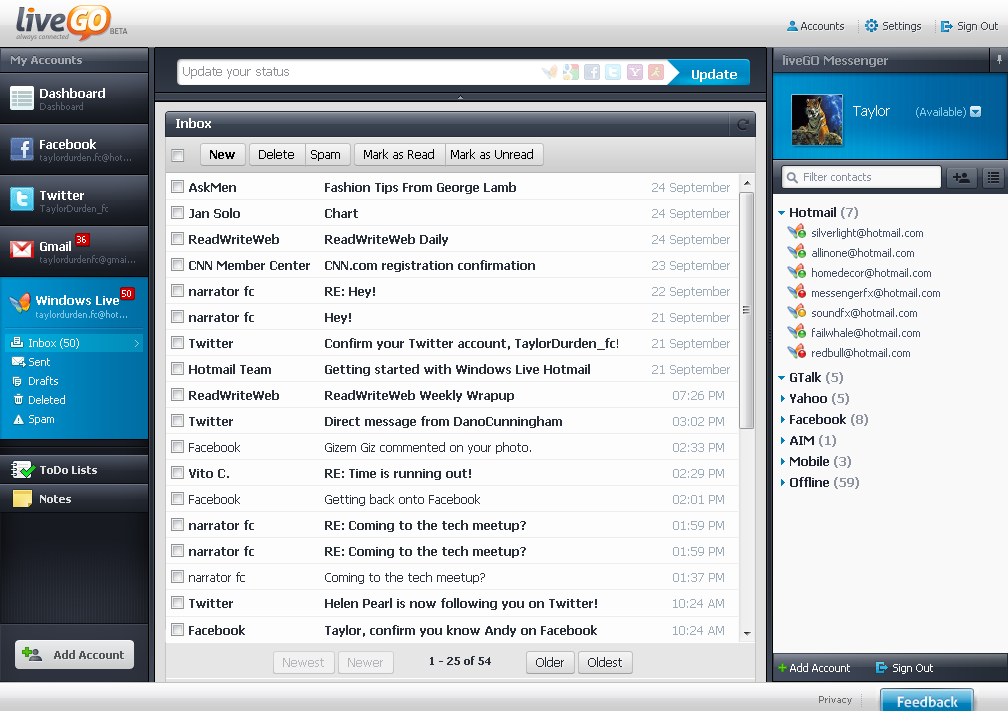1008x711 pixels.
Task: Select checkbox for Helen Pearl Twitter message
Action: tap(178, 602)
